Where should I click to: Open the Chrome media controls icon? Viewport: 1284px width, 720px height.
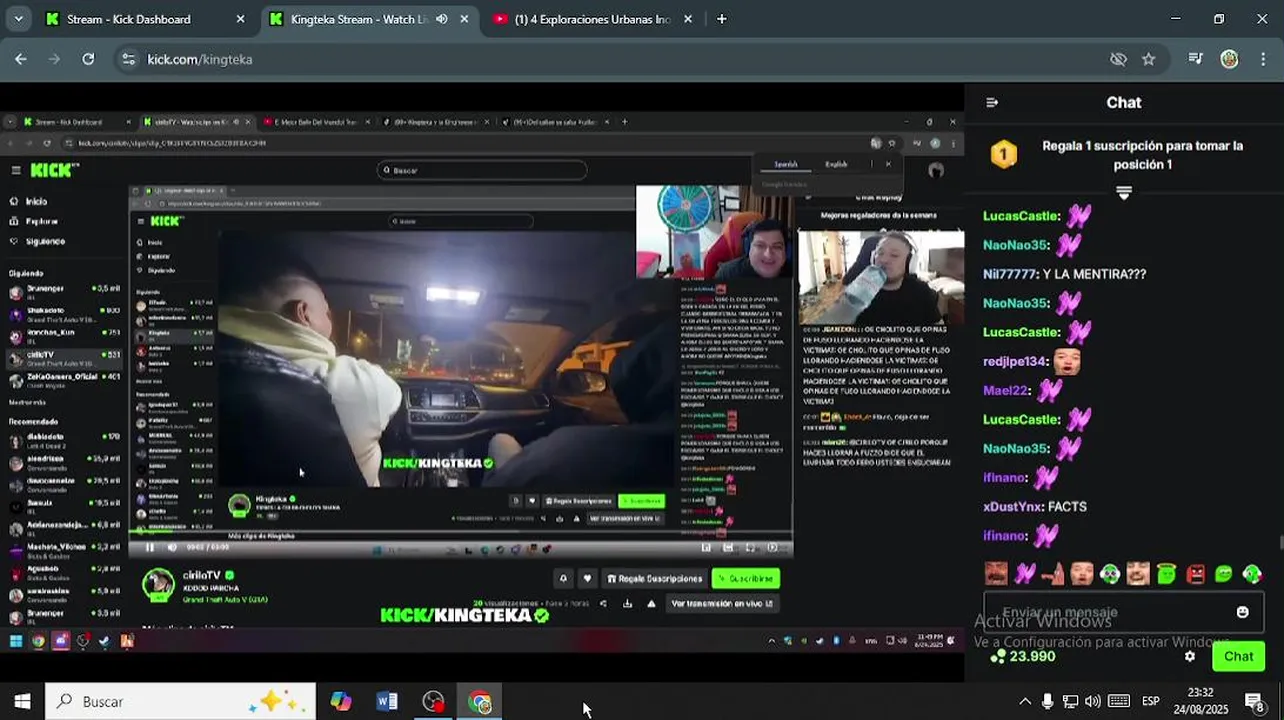coord(1195,59)
